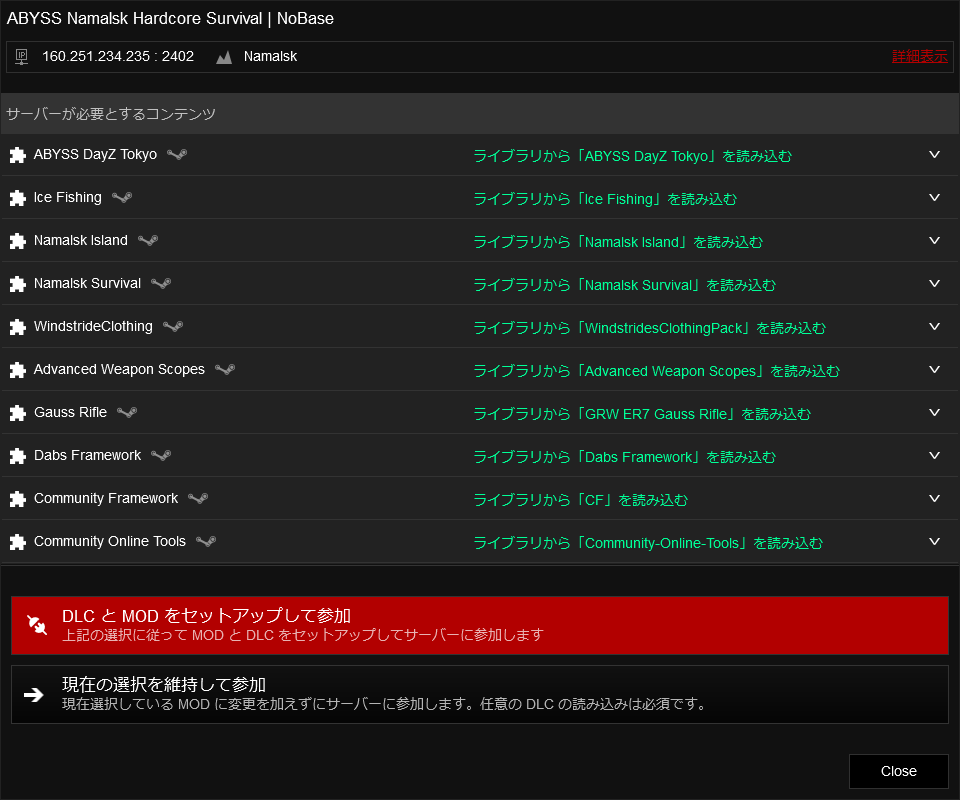The height and width of the screenshot is (800, 960).
Task: Click the puzzle-piece icon of Dabs Framework
Action: point(18,456)
